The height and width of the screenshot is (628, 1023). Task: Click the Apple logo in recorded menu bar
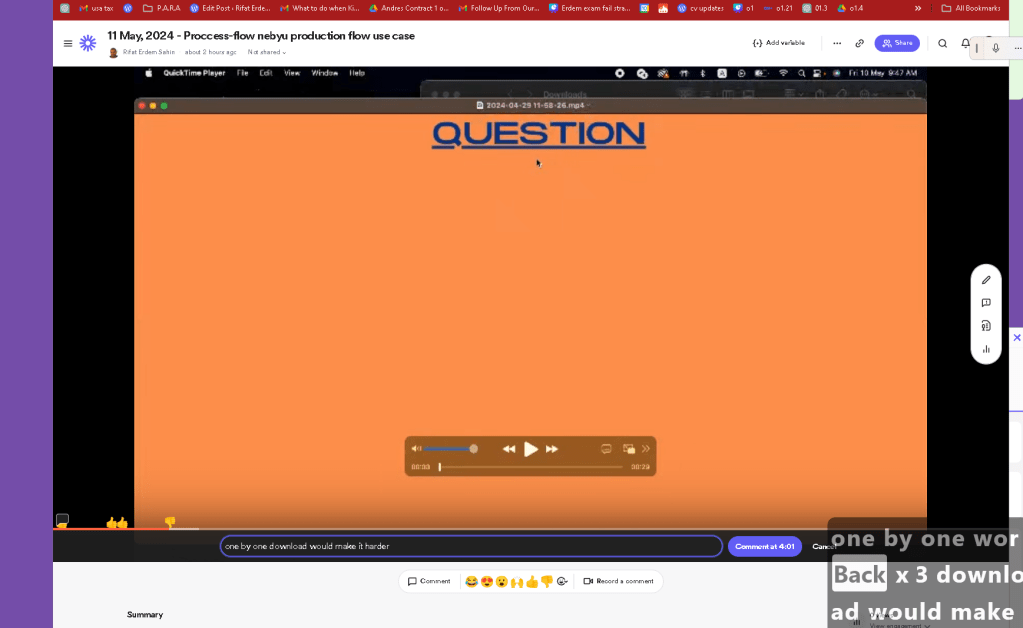click(149, 73)
